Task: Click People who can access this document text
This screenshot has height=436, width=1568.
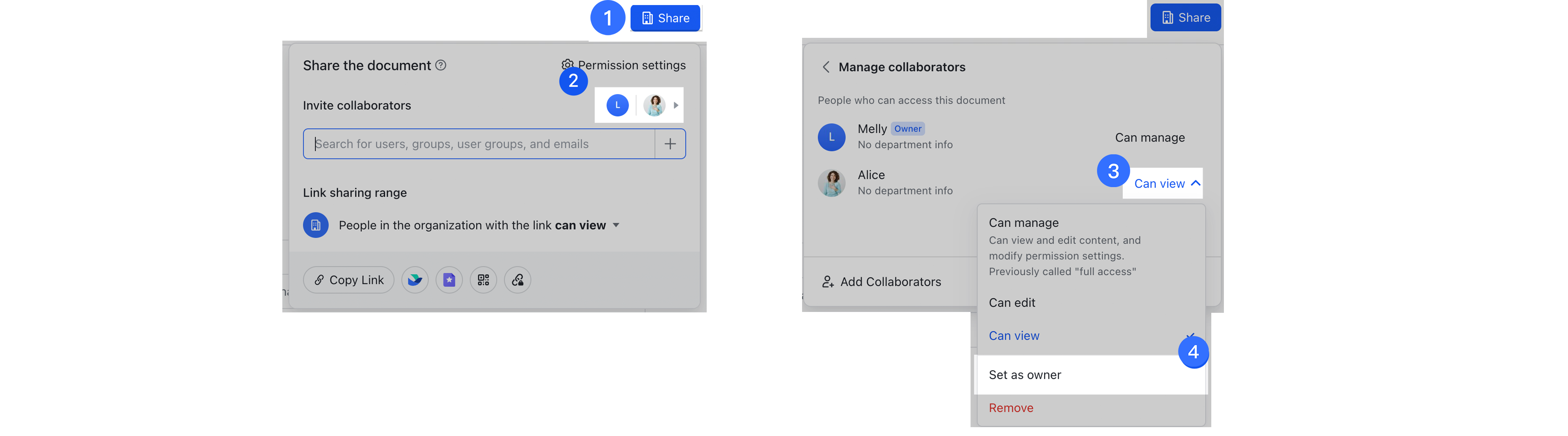Action: [x=911, y=100]
